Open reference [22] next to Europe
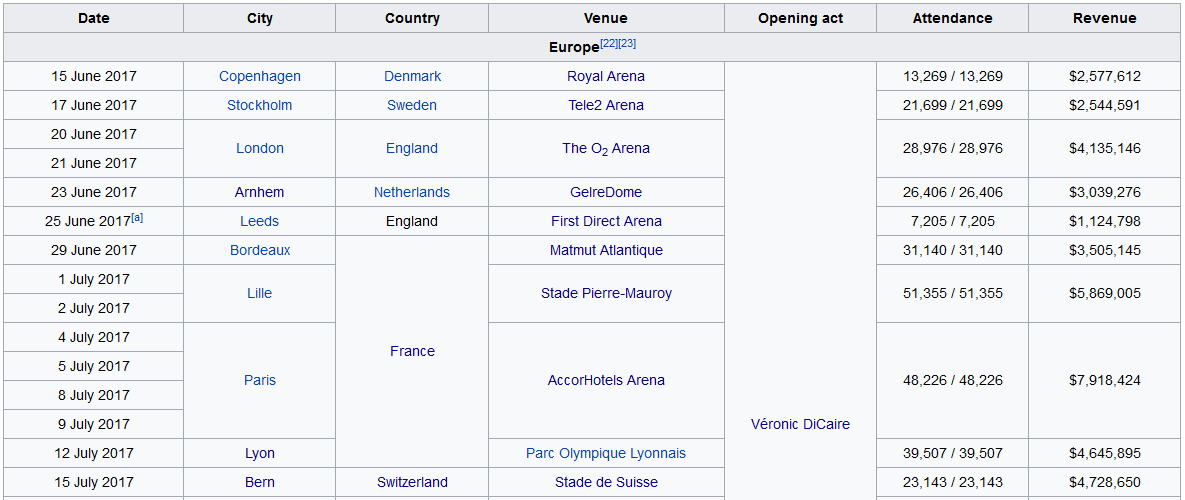Image resolution: width=1185 pixels, height=500 pixels. 609,43
